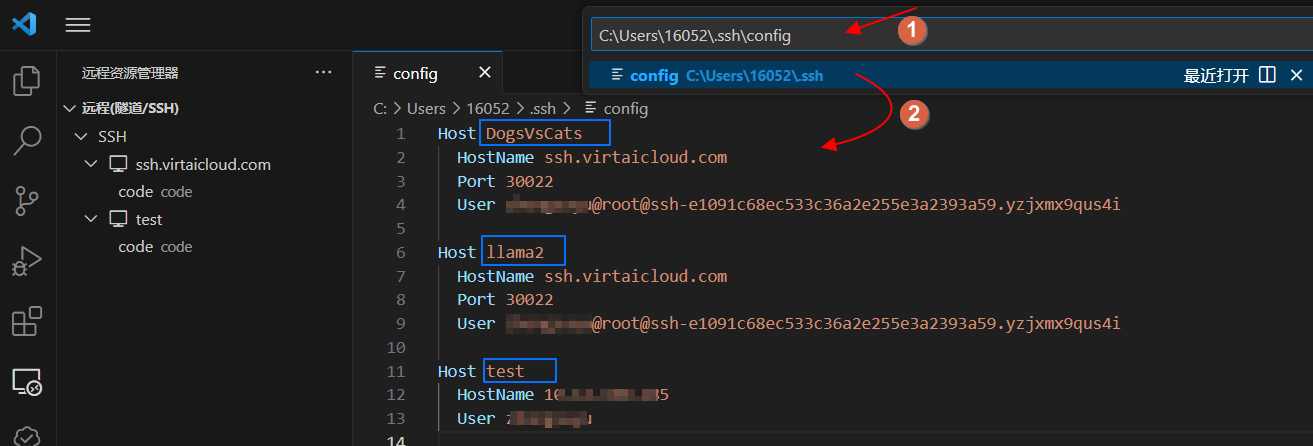Remove config from recently opened list

(x=1296, y=75)
